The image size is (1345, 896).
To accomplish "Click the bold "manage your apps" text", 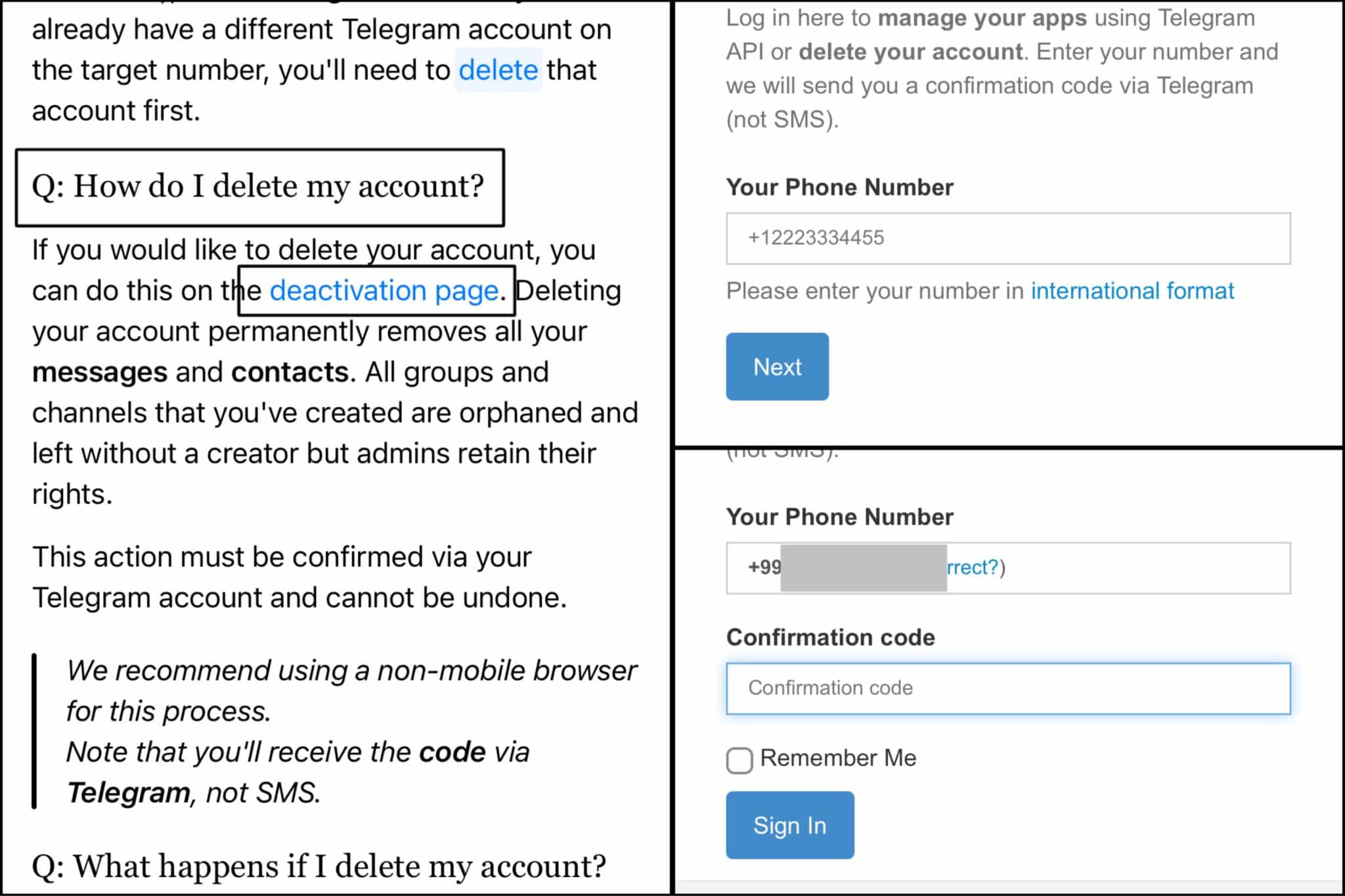I will click(982, 18).
